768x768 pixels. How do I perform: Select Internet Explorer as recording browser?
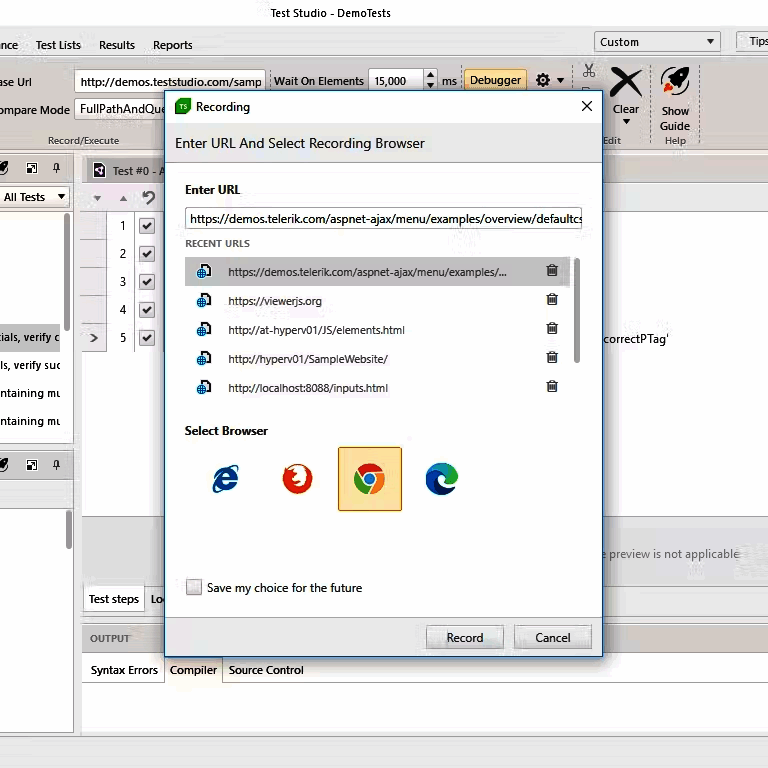coord(226,479)
